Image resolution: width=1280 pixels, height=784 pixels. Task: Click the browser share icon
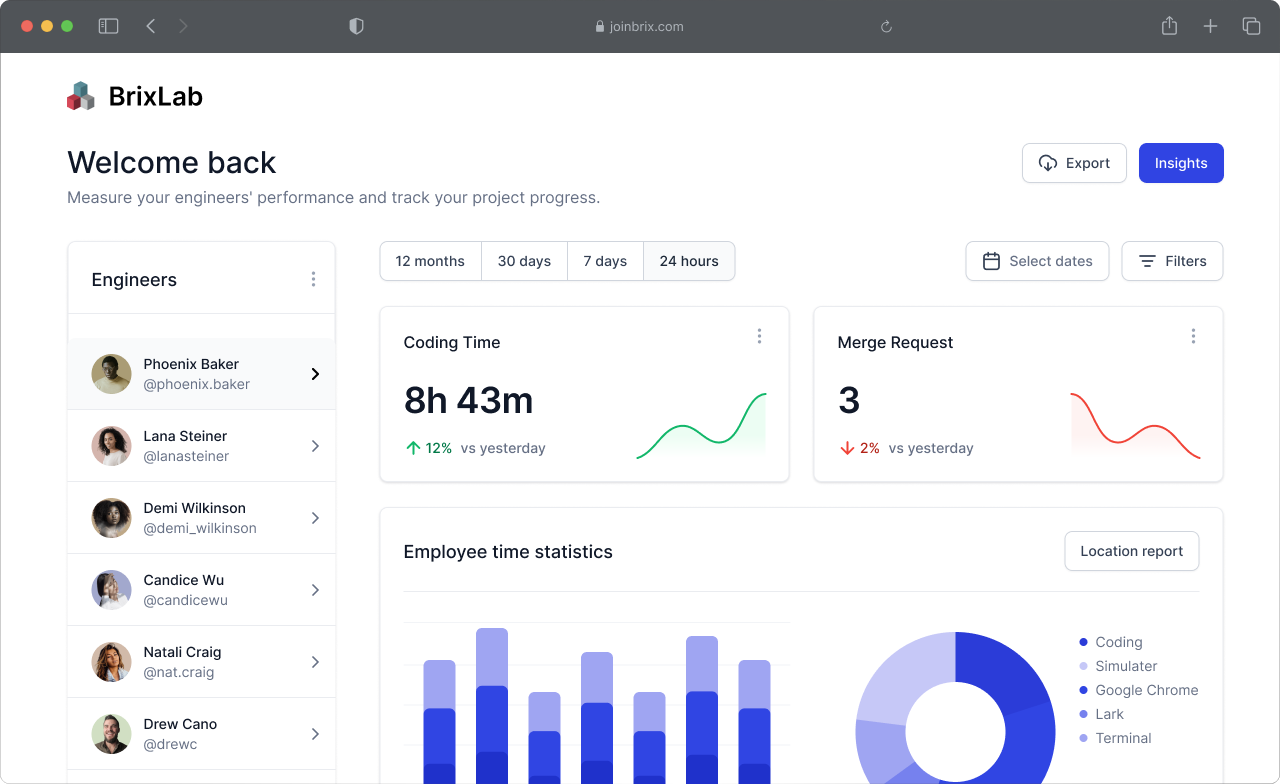pyautogui.click(x=1169, y=26)
